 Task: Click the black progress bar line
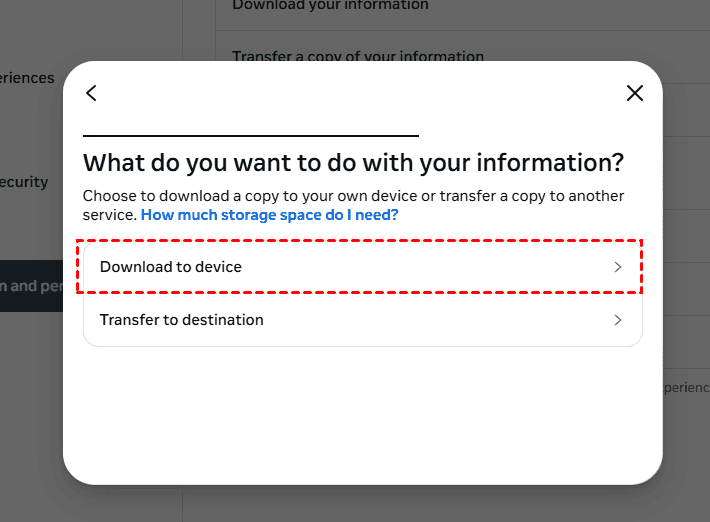pos(250,135)
